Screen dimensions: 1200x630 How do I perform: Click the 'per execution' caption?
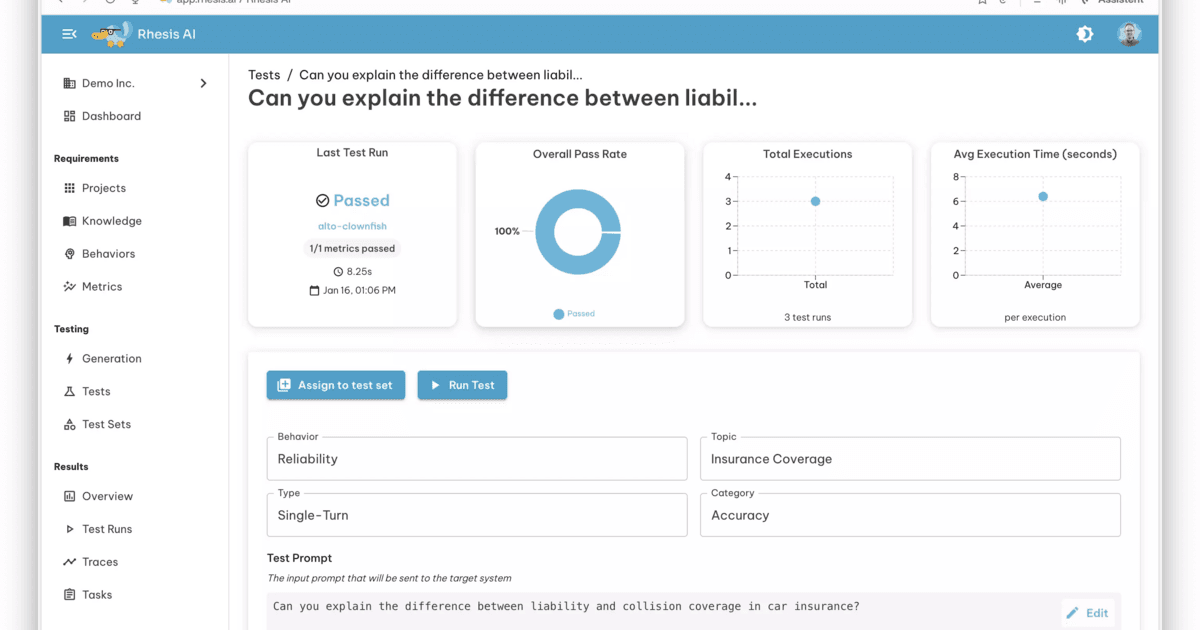[1035, 317]
